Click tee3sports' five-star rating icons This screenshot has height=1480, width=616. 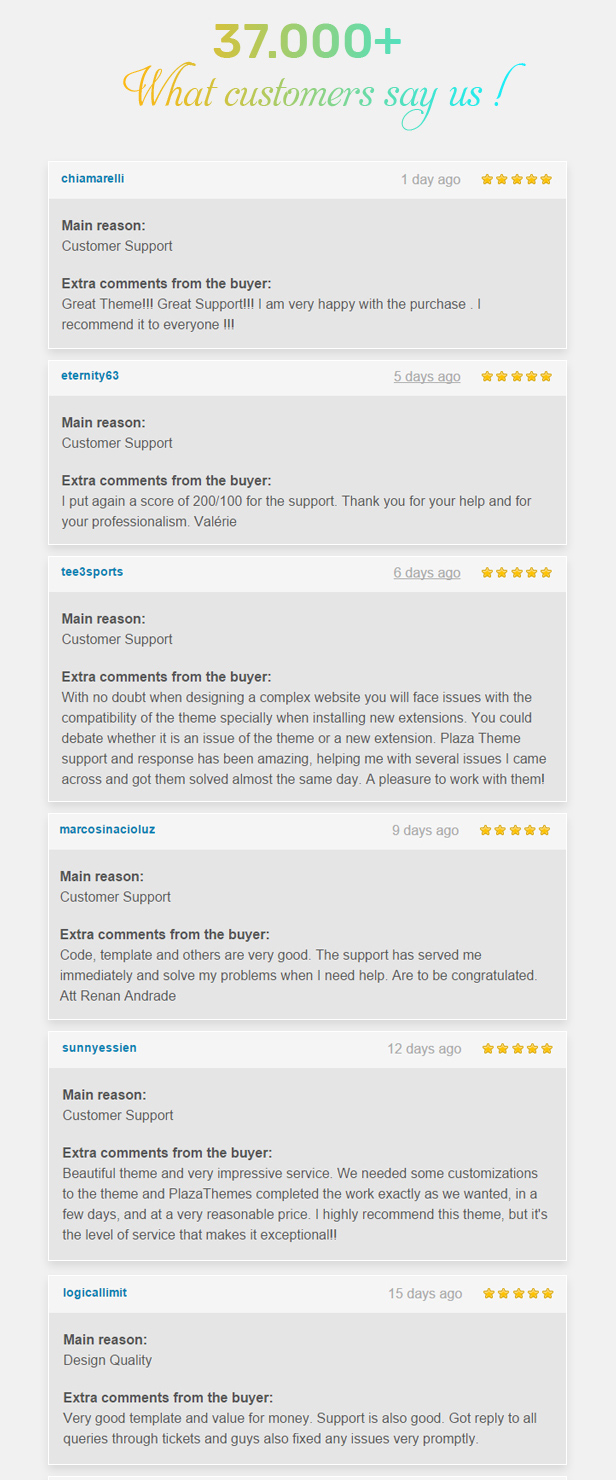click(x=516, y=573)
